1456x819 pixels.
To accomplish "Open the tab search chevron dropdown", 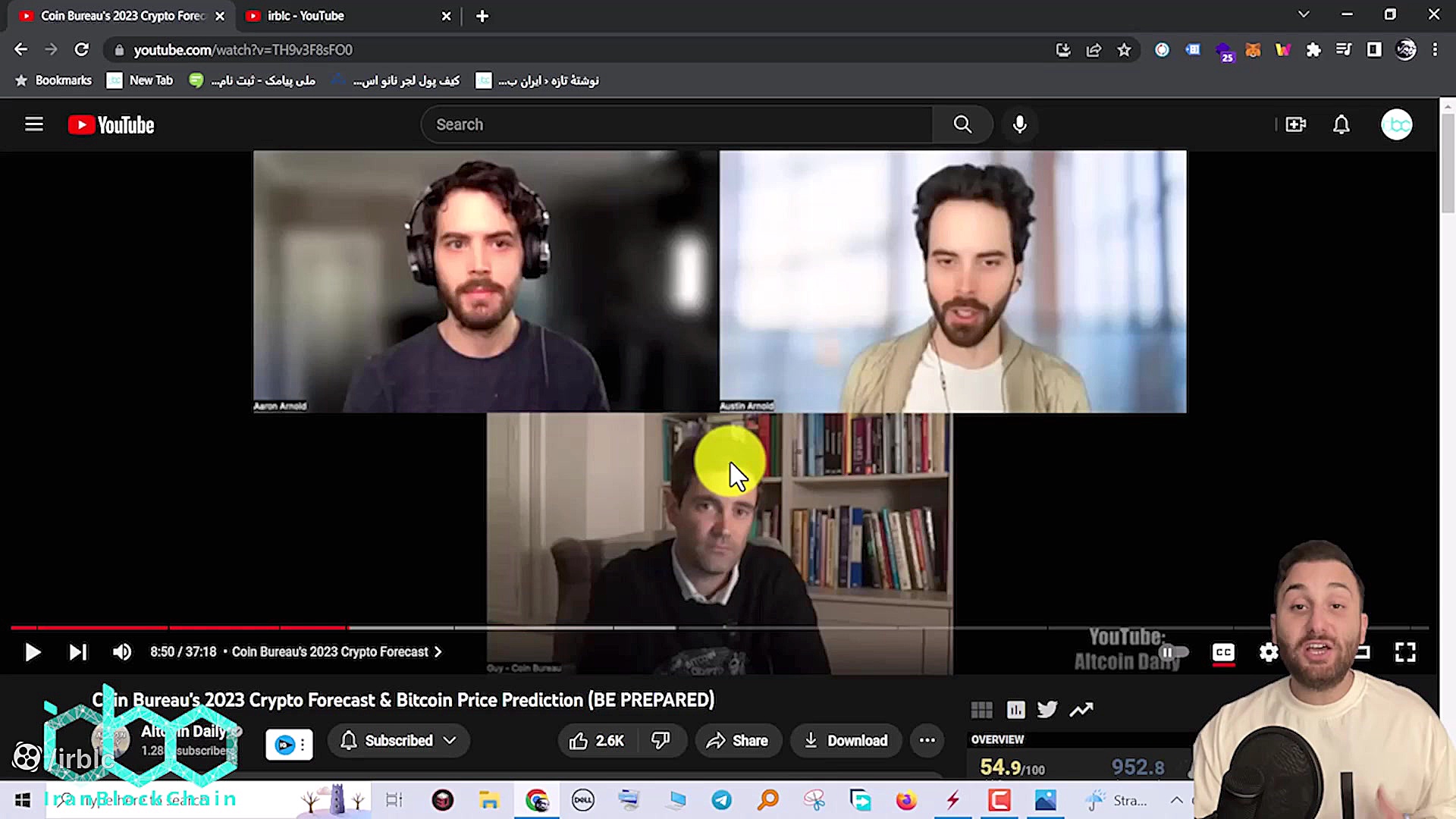I will click(x=1304, y=14).
